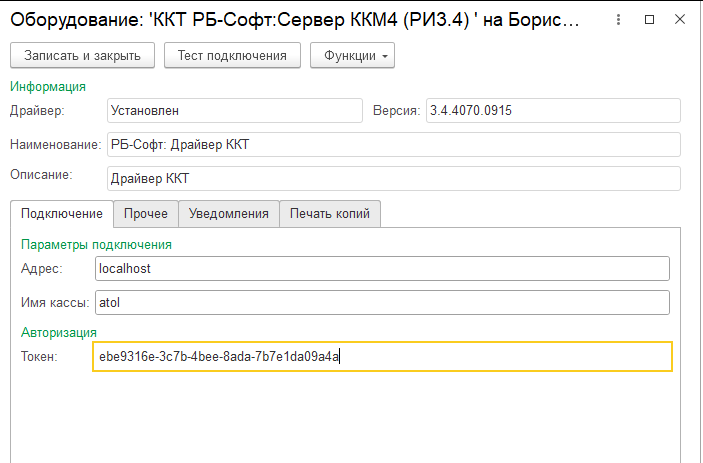703x463 pixels.
Task: Expand the 'Функции' dropdown button
Action: [352, 56]
